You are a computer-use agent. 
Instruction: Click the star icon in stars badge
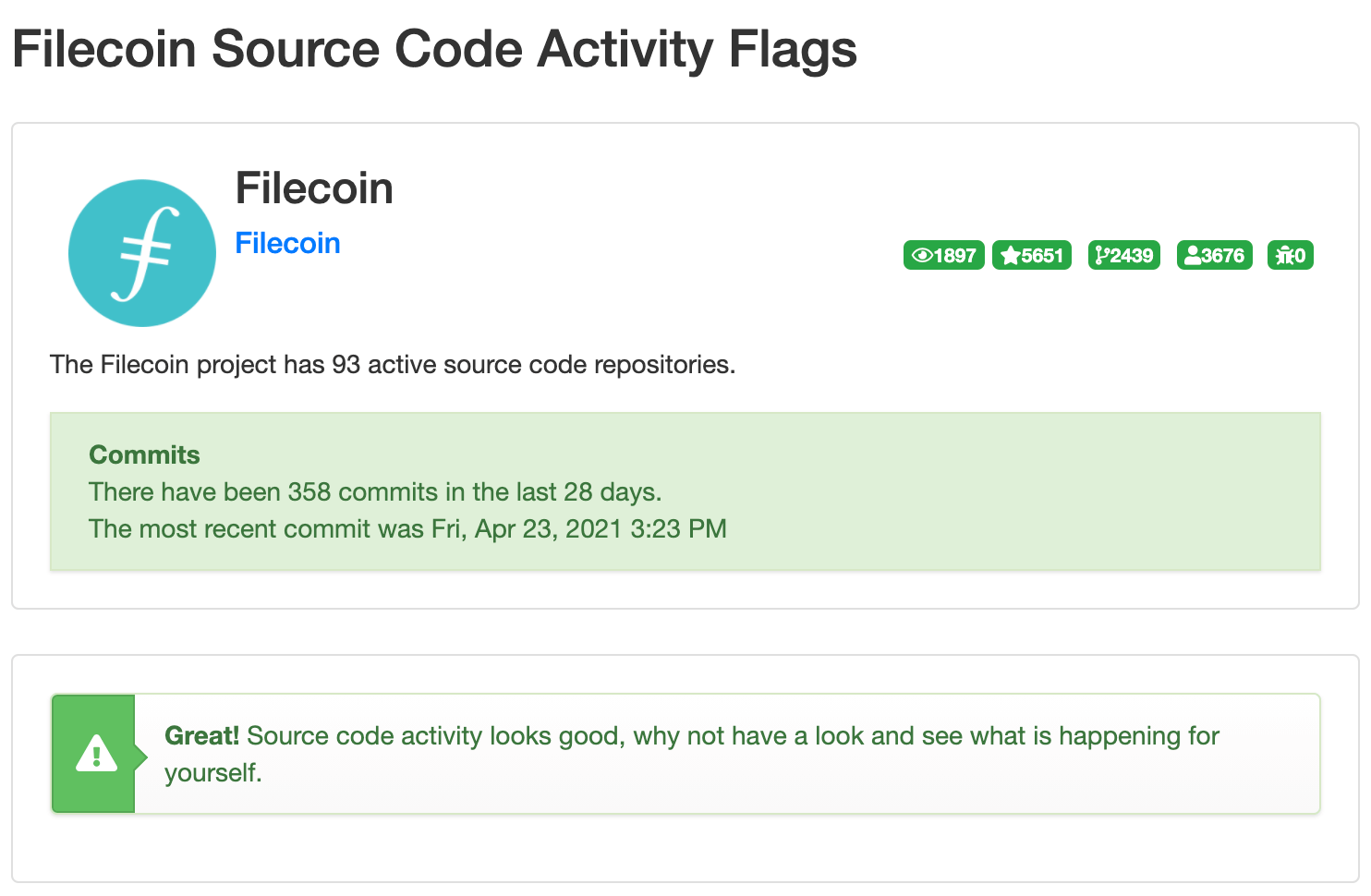1011,255
